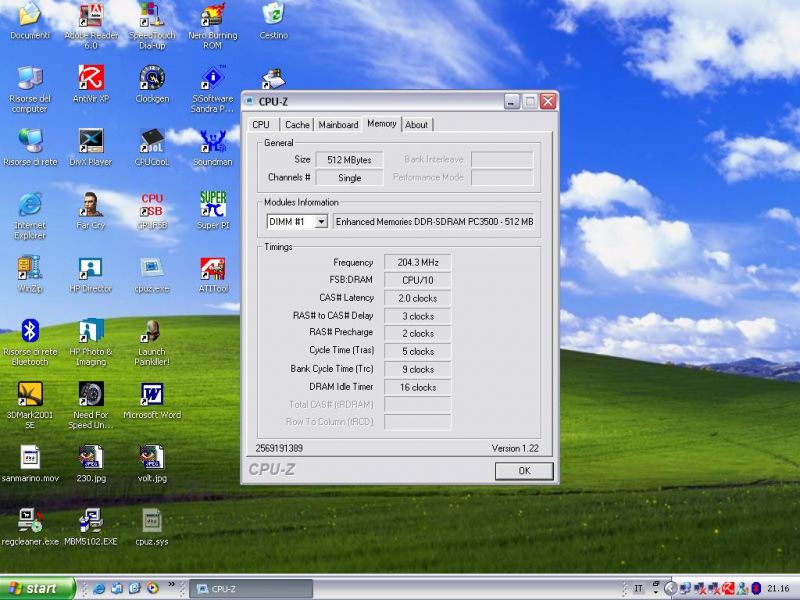Select the SpeedTouch Dial-up shortcut
The width and height of the screenshot is (800, 600).
(x=152, y=26)
